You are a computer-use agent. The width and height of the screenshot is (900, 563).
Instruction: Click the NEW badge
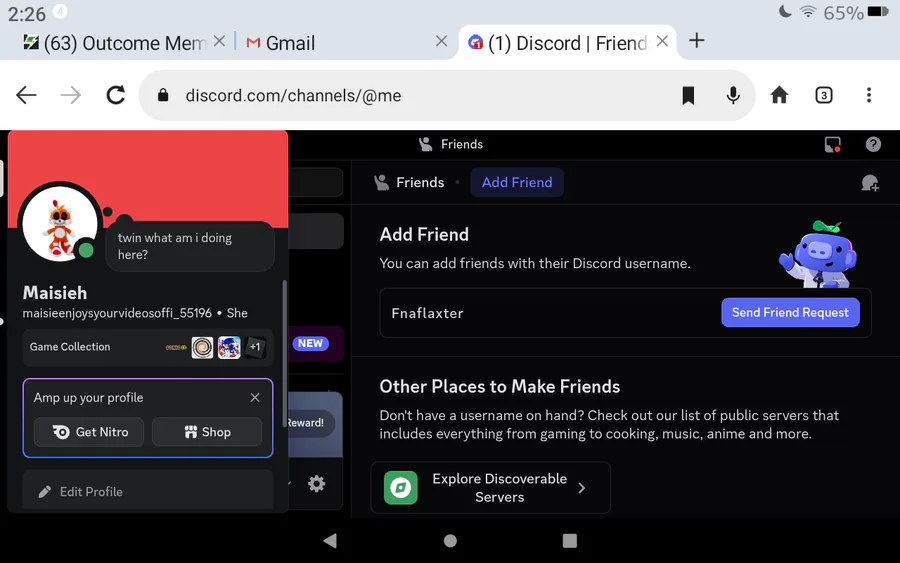pyautogui.click(x=311, y=343)
